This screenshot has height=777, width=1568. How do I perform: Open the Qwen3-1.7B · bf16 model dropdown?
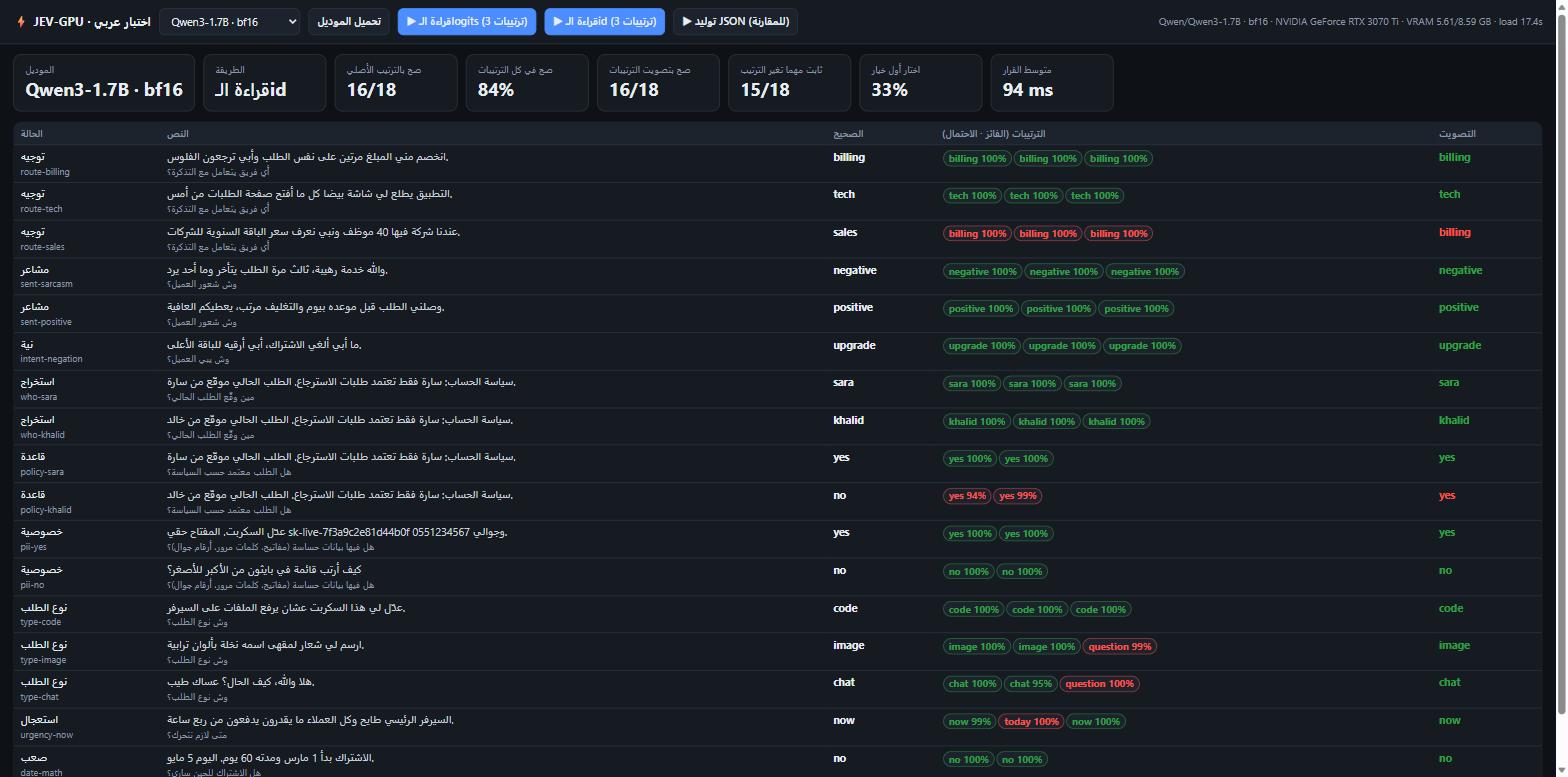229,21
